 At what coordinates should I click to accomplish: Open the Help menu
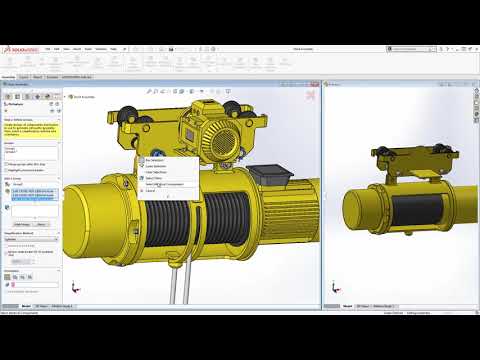click(113, 49)
